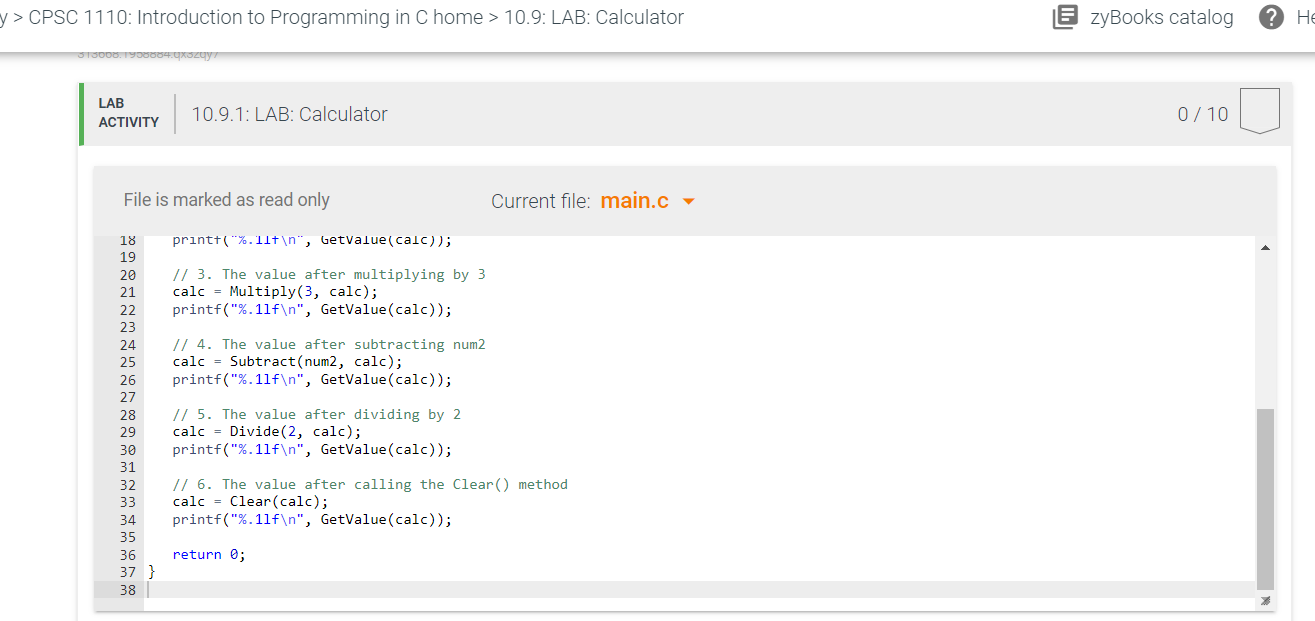
Task: Click the scroll-up arrow on the code scrollbar
Action: 1264,245
